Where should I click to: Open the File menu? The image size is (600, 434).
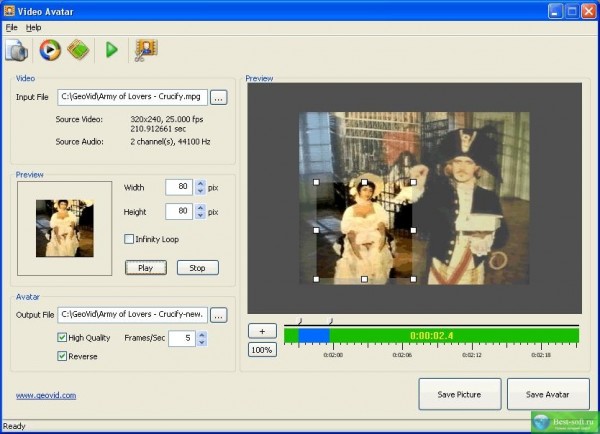(12, 27)
